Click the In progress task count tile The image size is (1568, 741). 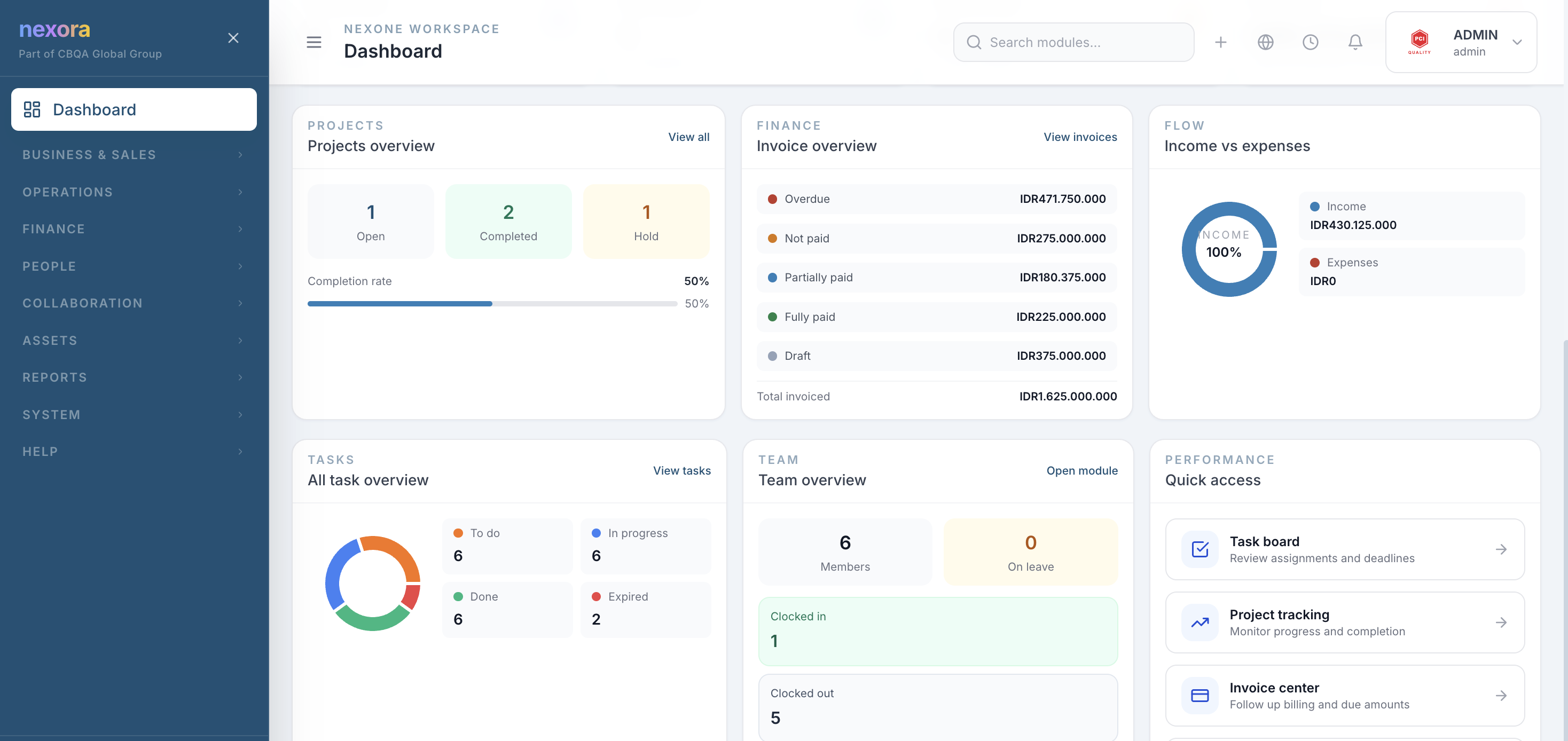coord(645,546)
